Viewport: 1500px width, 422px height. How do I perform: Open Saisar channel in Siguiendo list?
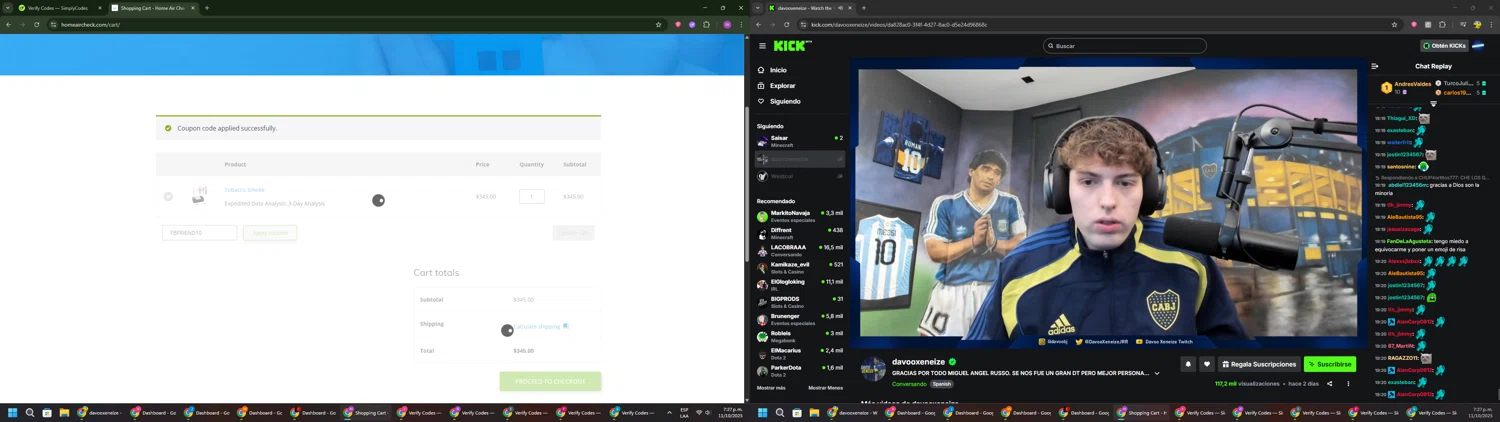coord(800,141)
